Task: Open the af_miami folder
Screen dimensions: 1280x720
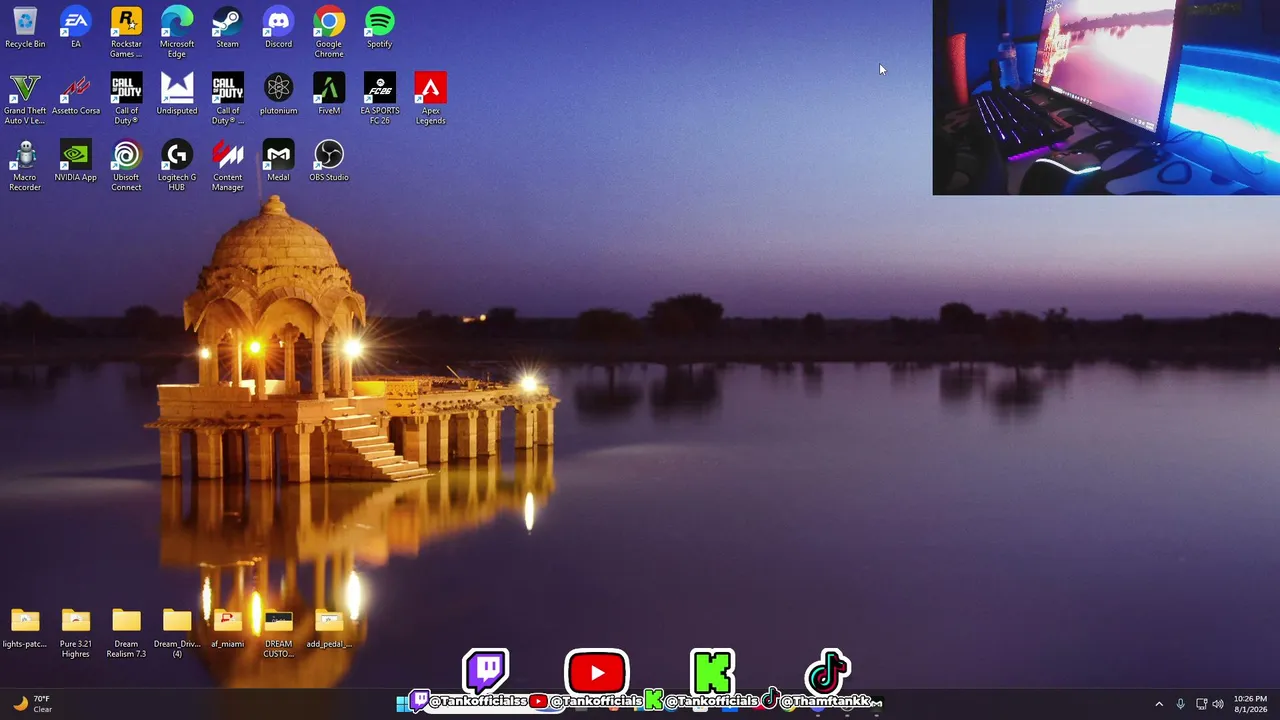Action: pos(227,628)
